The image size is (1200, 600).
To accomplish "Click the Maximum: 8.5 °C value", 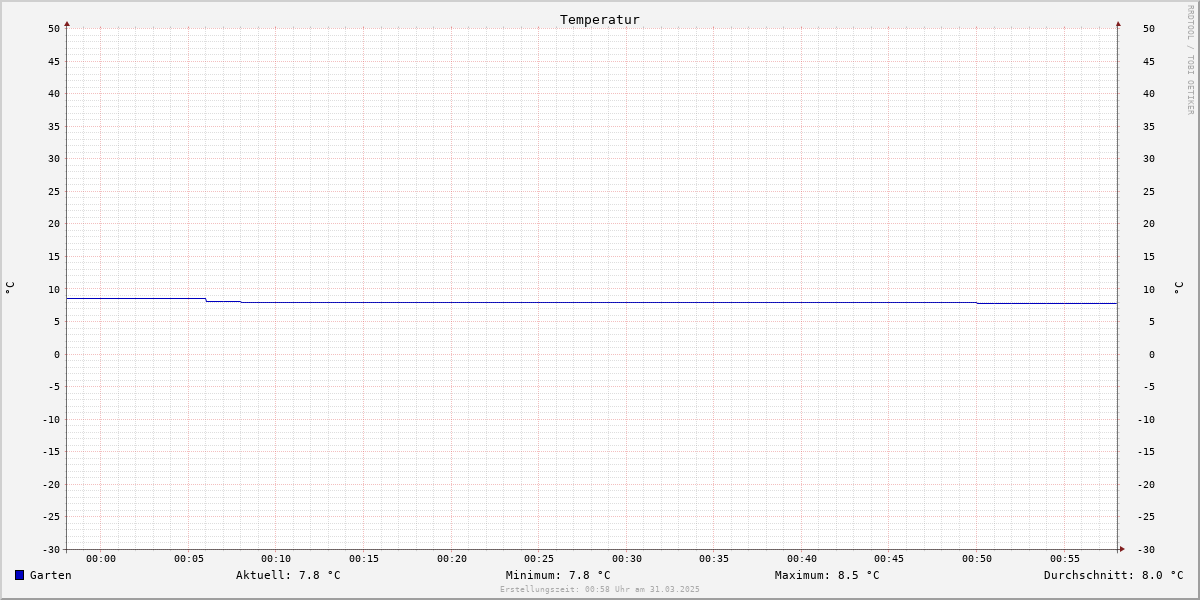I will click(x=827, y=575).
